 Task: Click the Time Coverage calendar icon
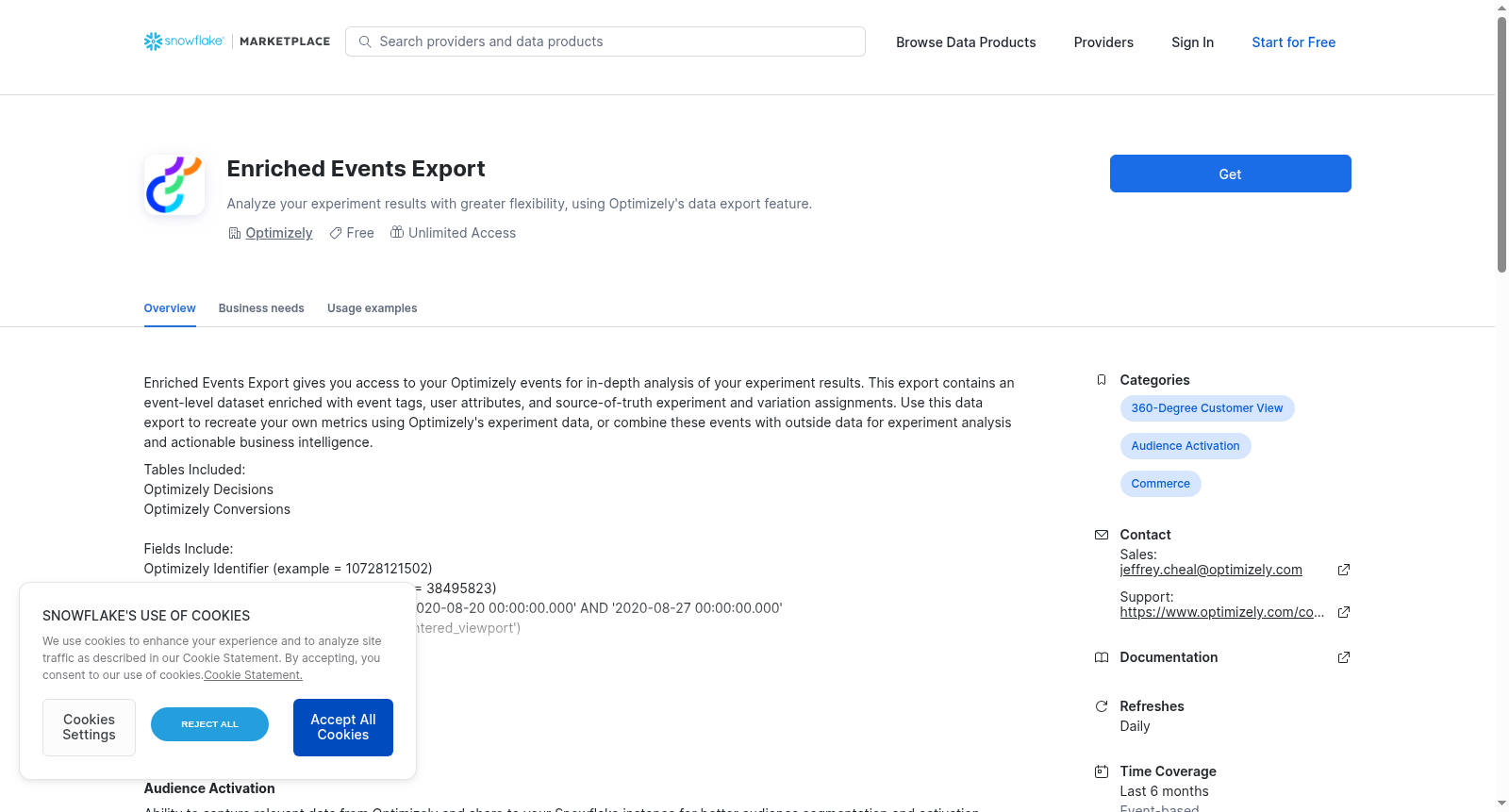(1102, 771)
